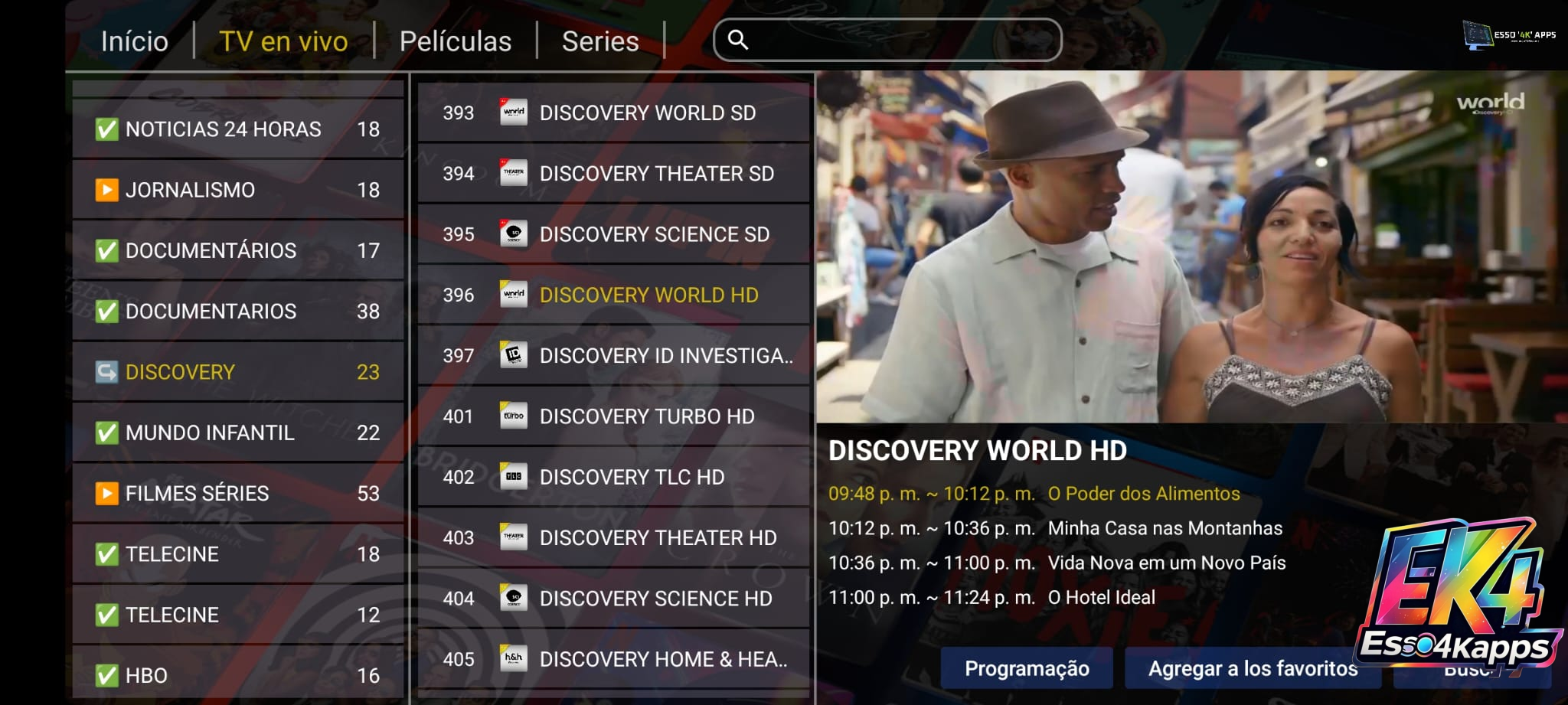1568x705 pixels.
Task: Select the program Minha Casa nas Montanhas
Action: click(x=1165, y=528)
